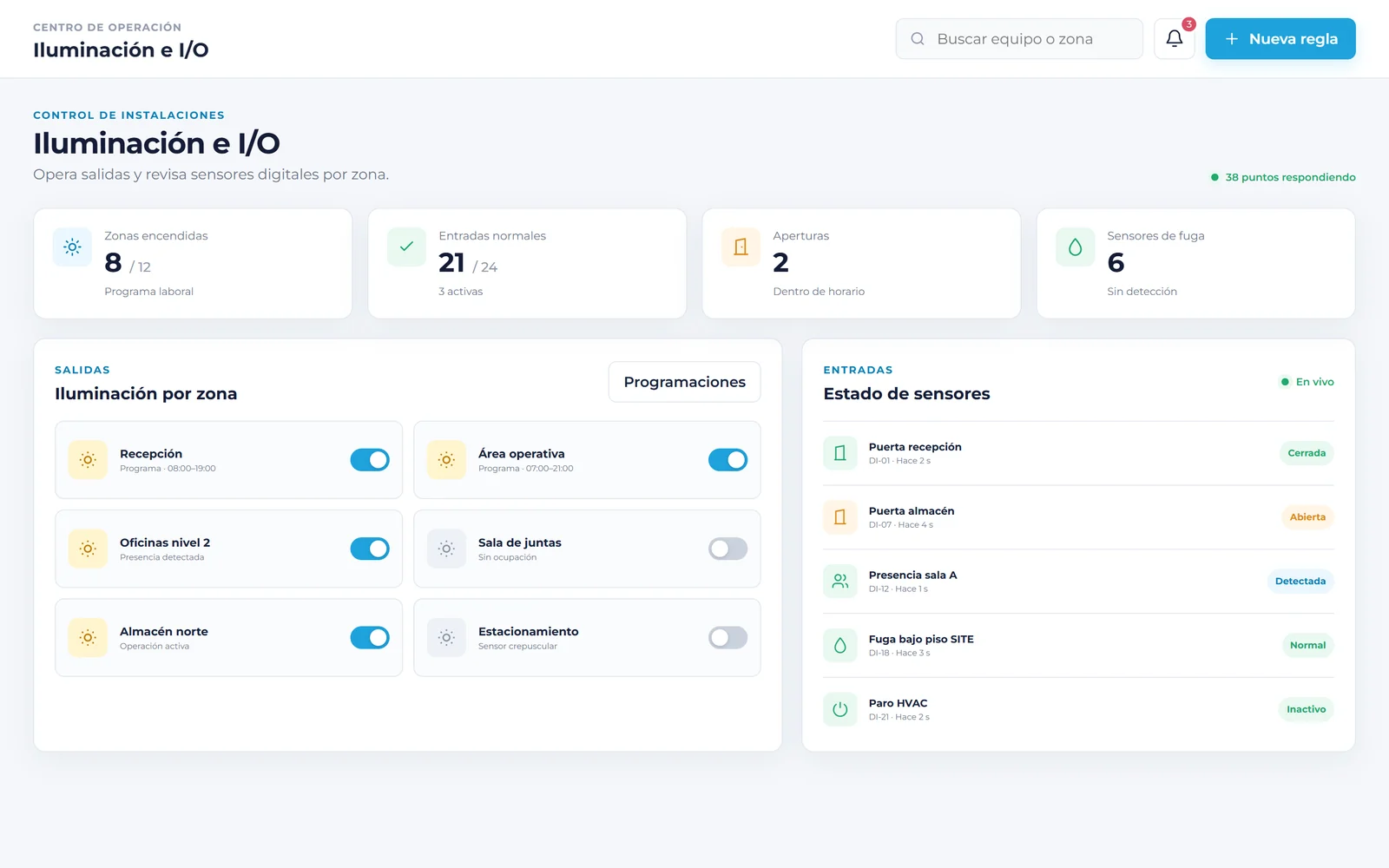Click the search magnifier icon
The width and height of the screenshot is (1389, 868).
coord(918,39)
